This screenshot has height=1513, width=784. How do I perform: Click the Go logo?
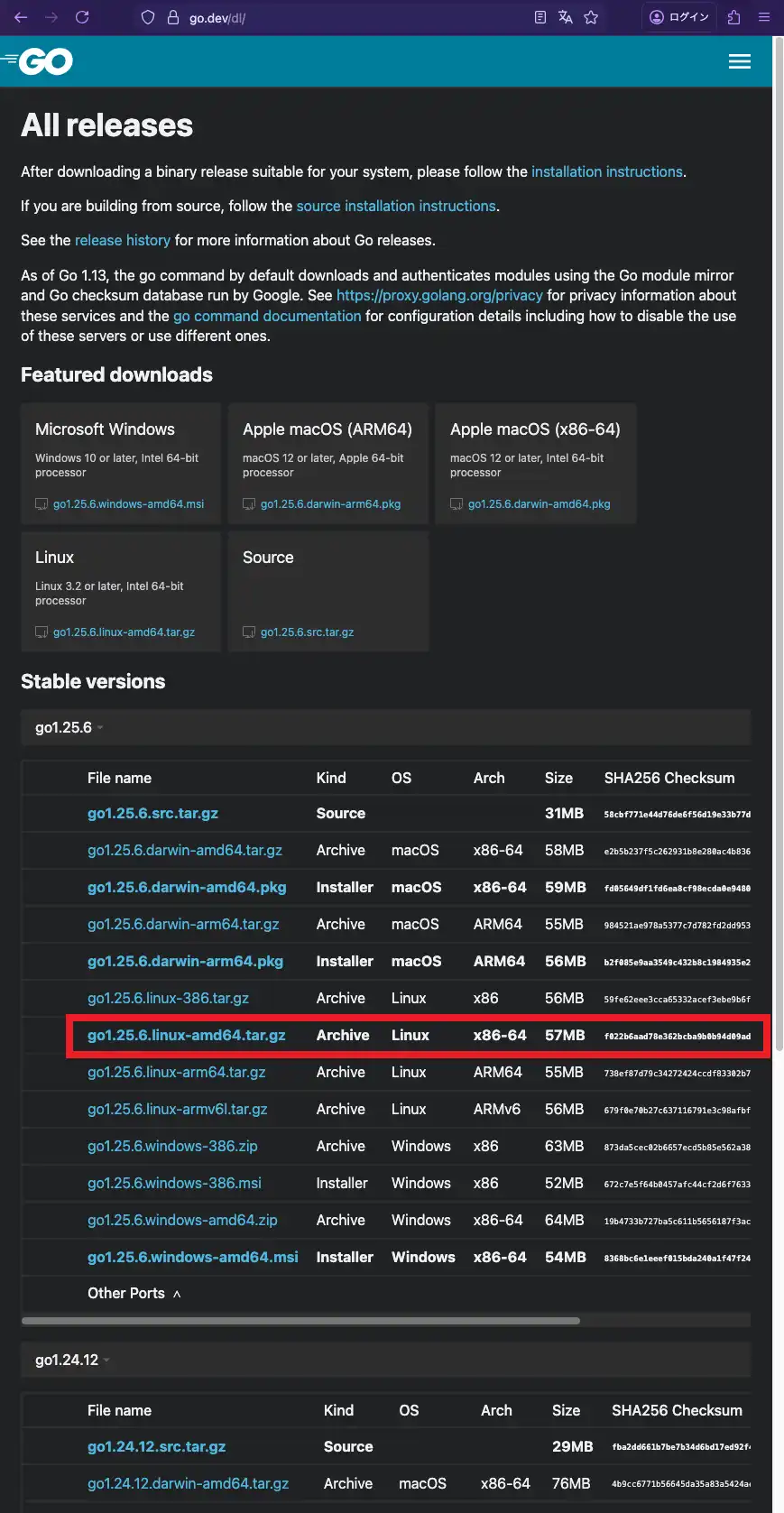click(x=38, y=61)
